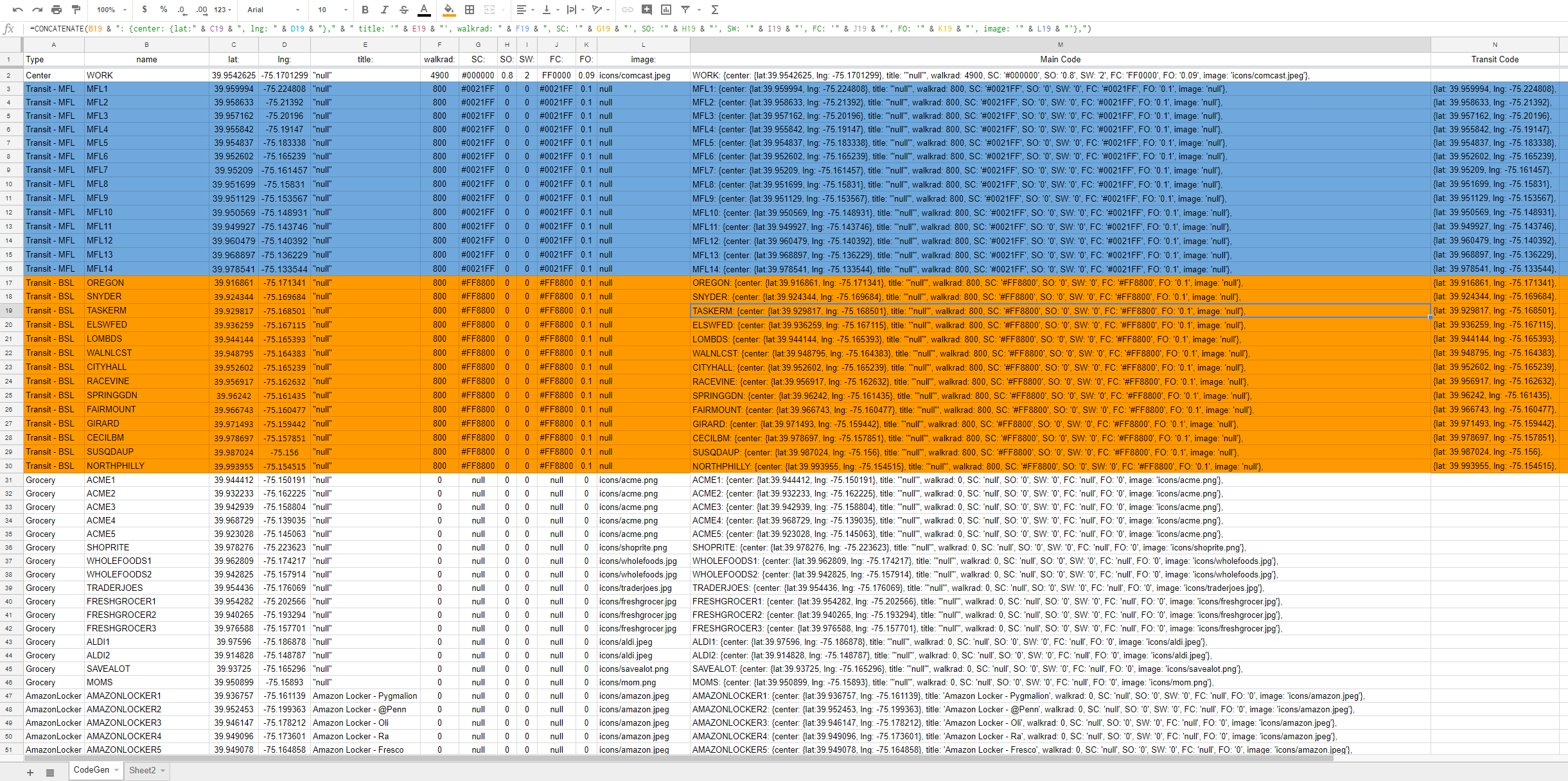
Task: Click the 'icons/shoprite.png' cell
Action: pyautogui.click(x=643, y=547)
